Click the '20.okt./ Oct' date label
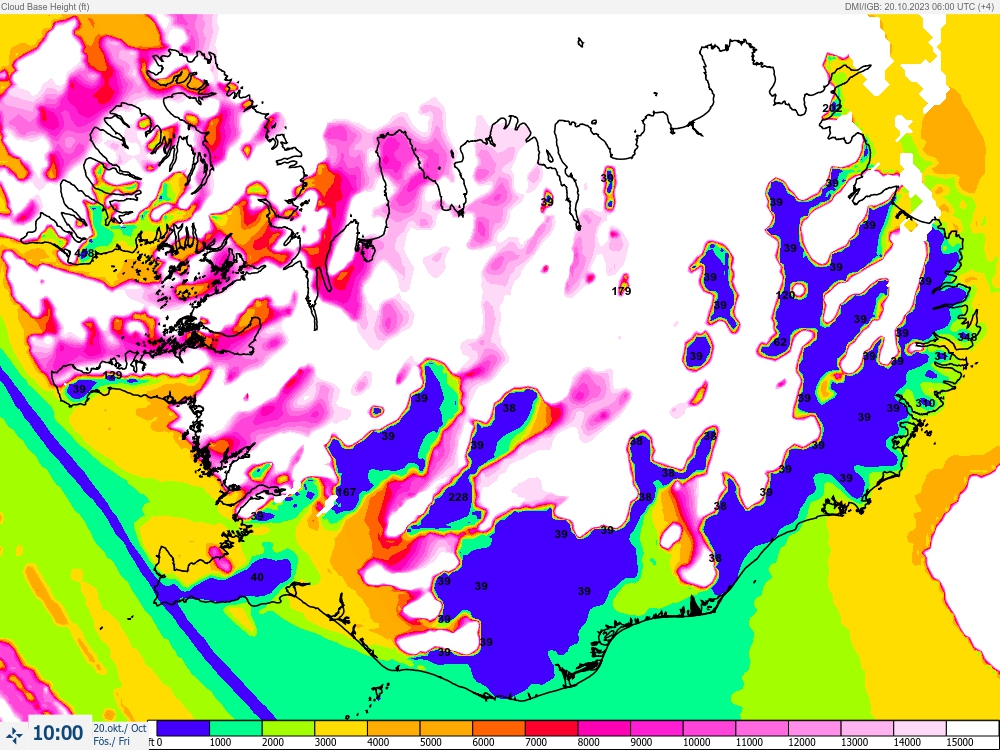The height and width of the screenshot is (750, 1000). (x=120, y=728)
